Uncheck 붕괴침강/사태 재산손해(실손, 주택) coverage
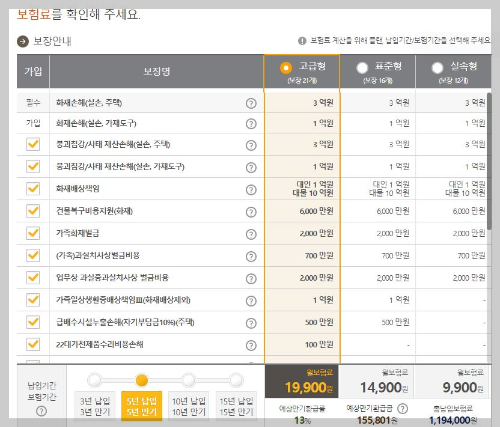 click(x=33, y=144)
